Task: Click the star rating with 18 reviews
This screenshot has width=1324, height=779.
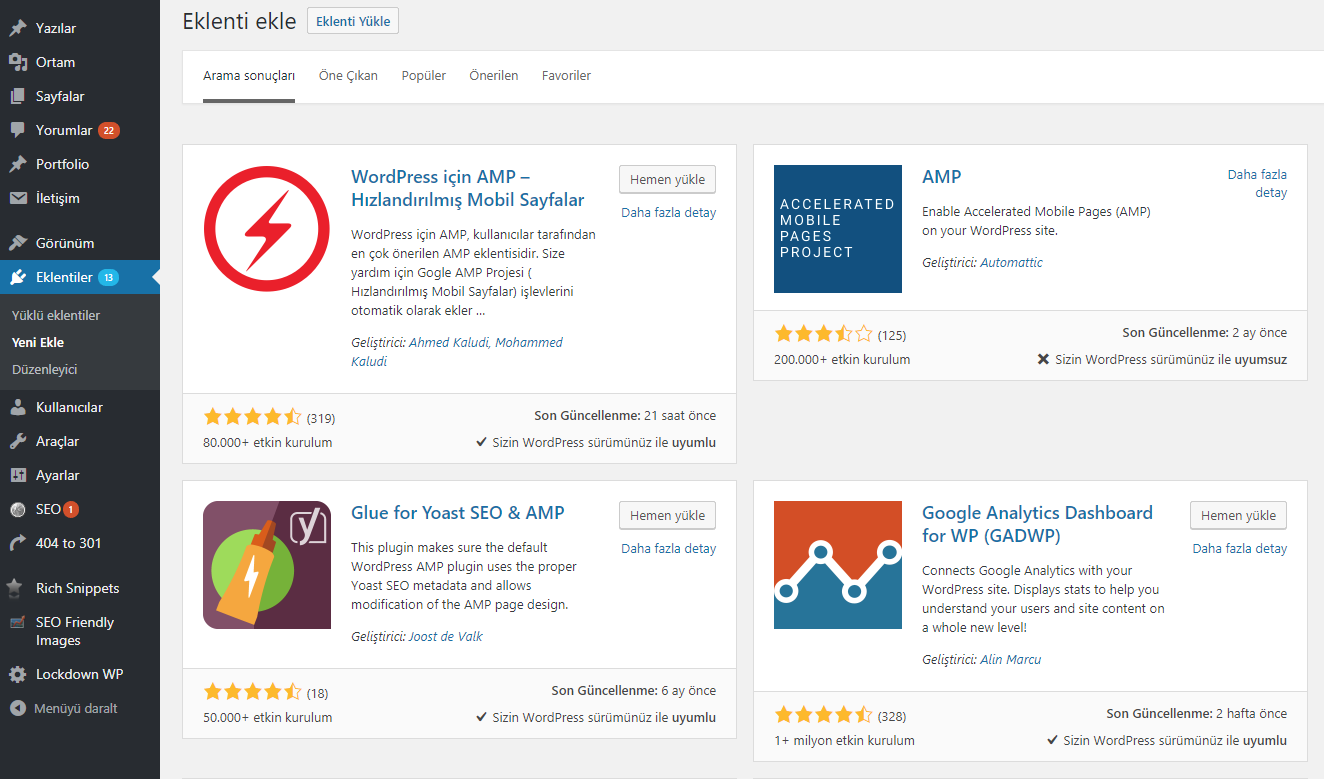Action: tap(252, 692)
